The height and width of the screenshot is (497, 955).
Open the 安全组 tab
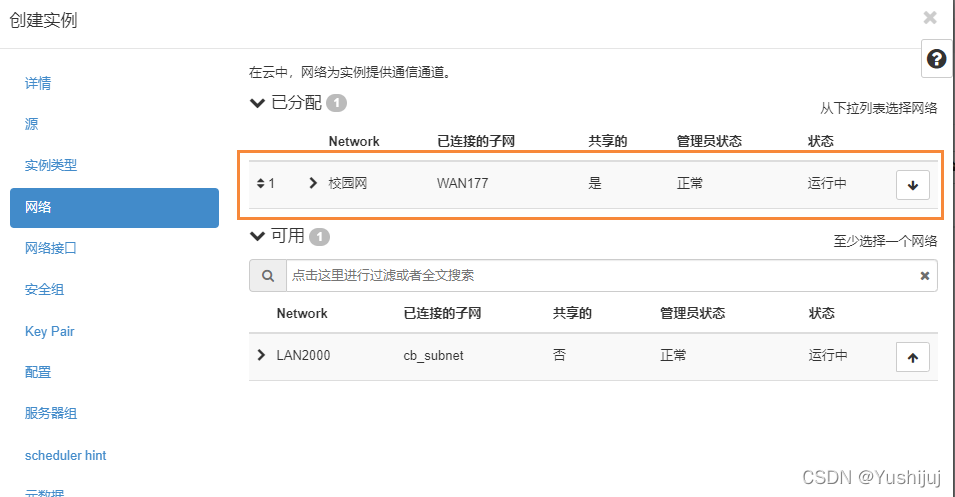tap(44, 290)
